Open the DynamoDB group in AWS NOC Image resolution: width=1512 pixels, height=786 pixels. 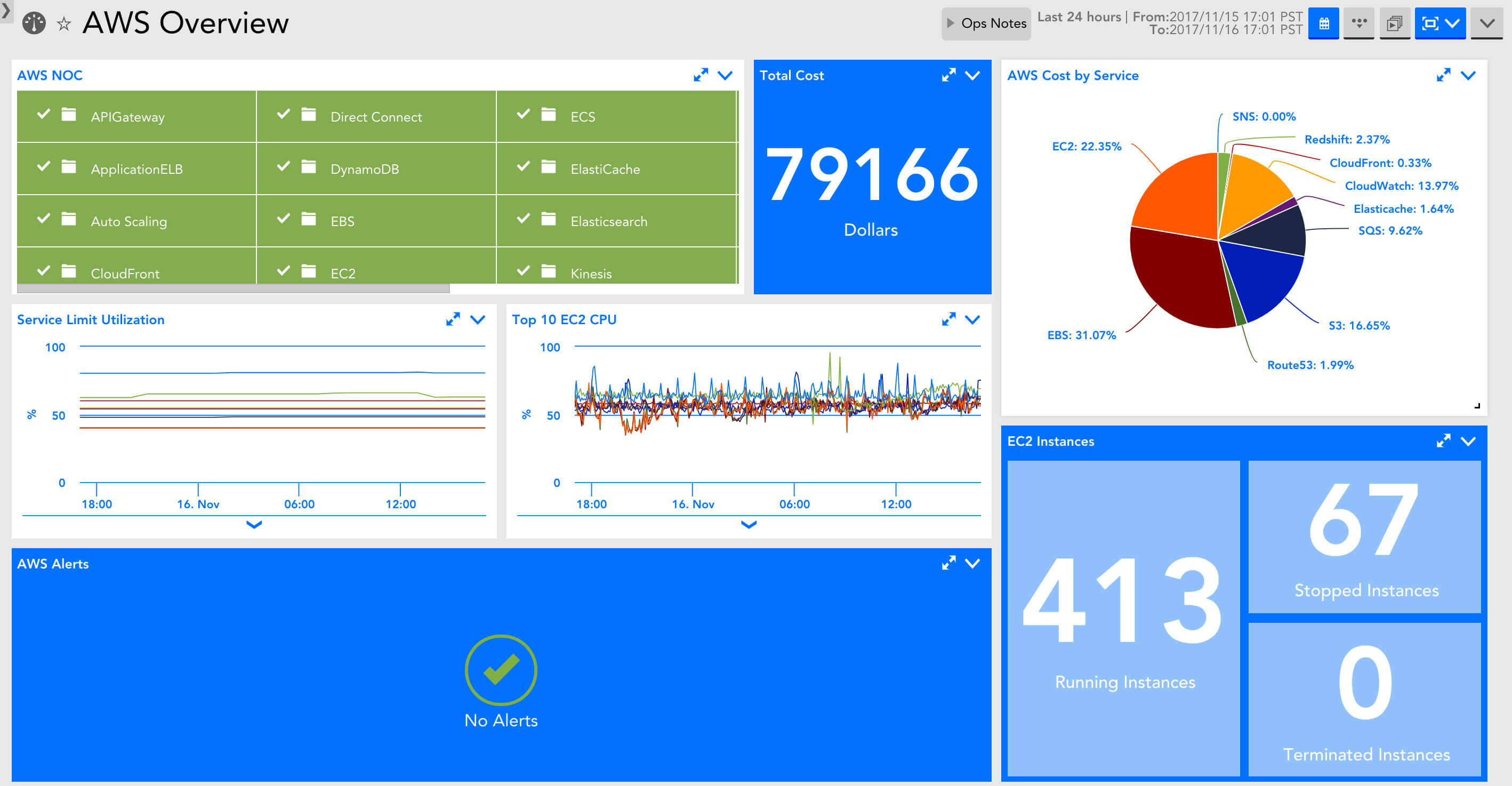coord(376,169)
